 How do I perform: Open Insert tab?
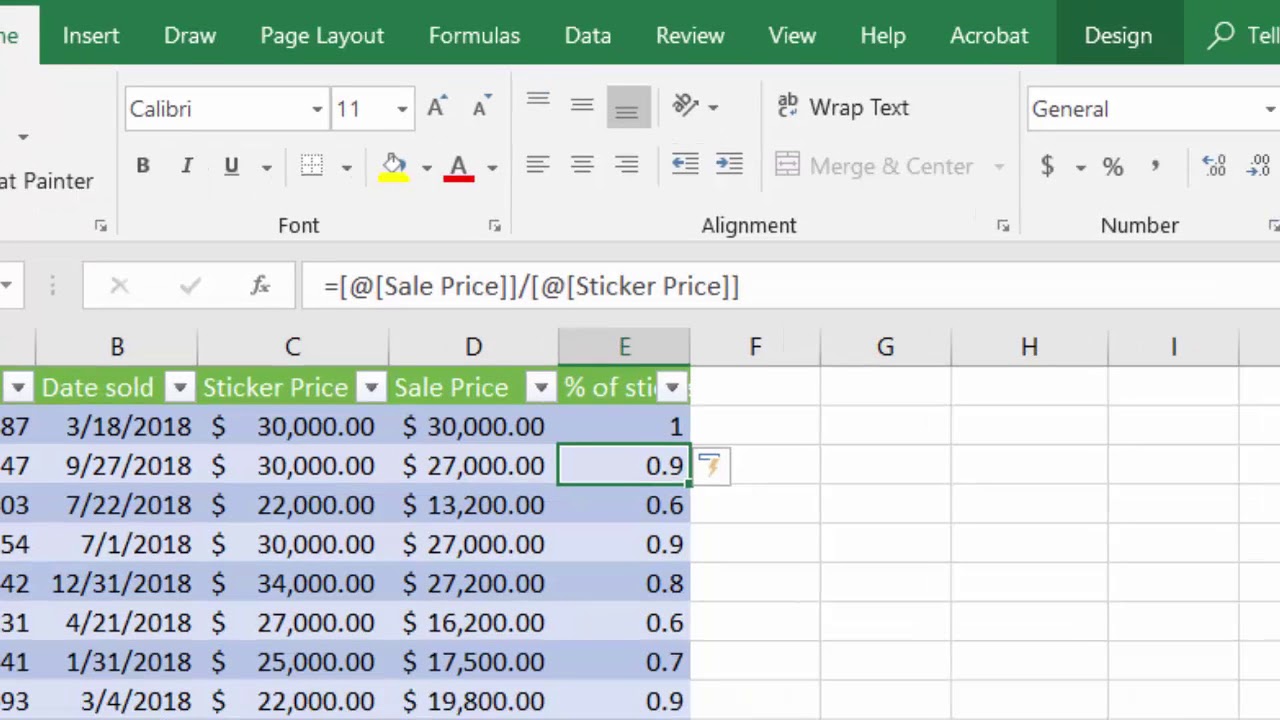91,35
